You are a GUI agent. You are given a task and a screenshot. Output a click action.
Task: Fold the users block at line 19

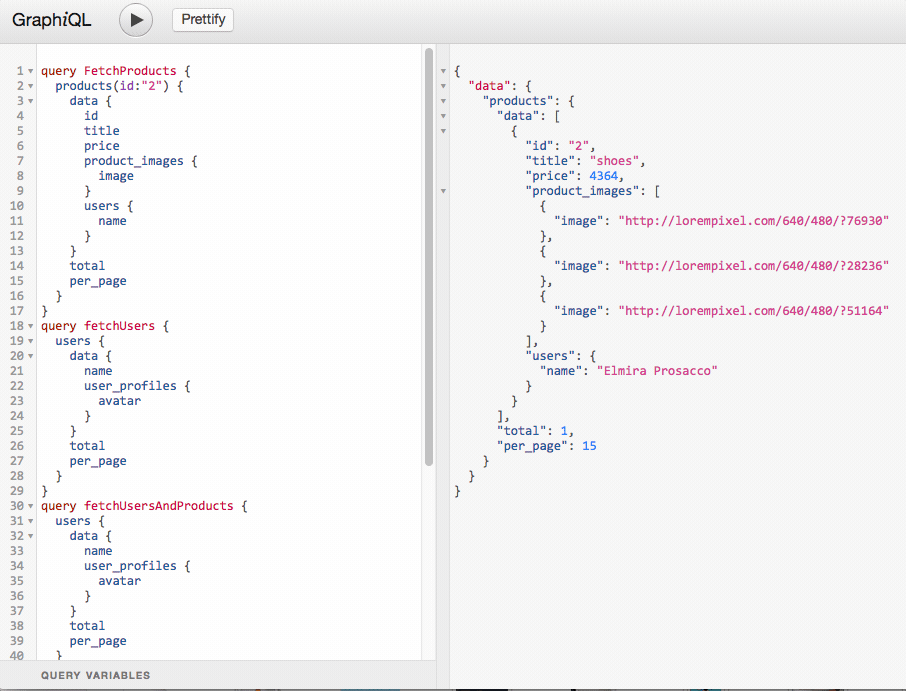(x=31, y=341)
